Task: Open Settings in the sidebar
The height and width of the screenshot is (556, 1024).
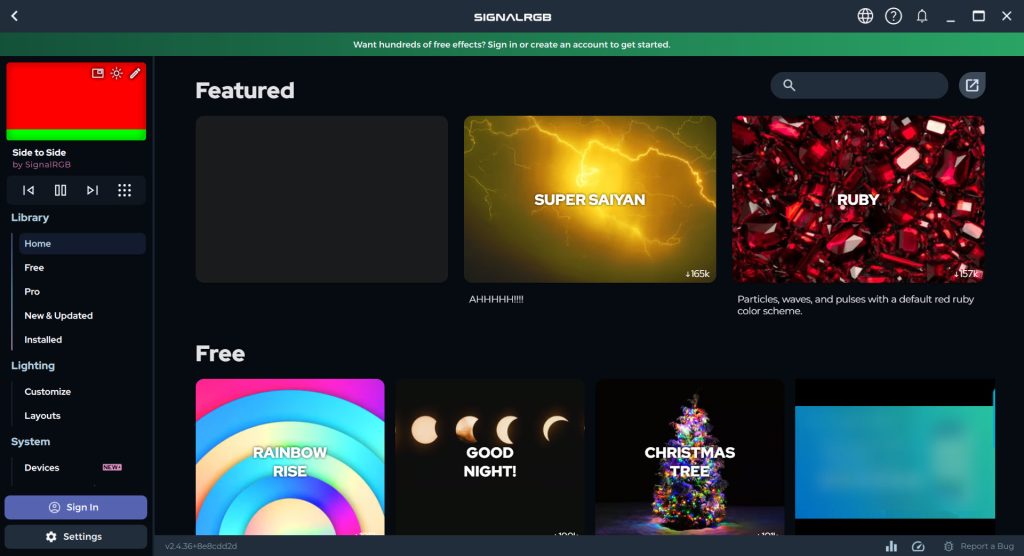Action: (76, 536)
